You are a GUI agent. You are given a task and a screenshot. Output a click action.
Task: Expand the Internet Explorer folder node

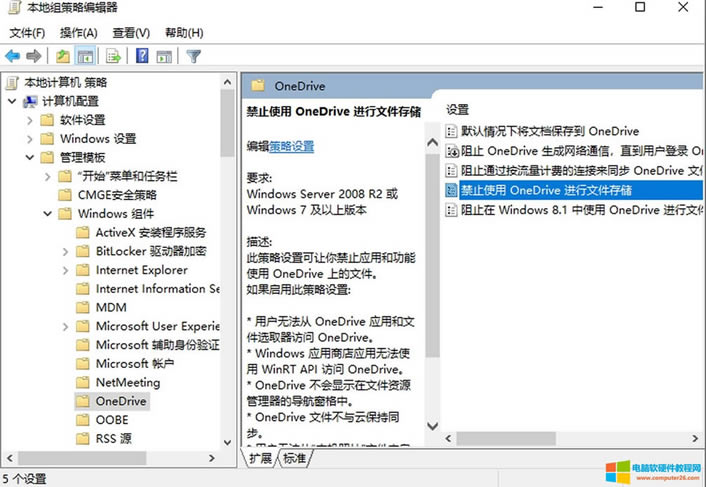(66, 270)
